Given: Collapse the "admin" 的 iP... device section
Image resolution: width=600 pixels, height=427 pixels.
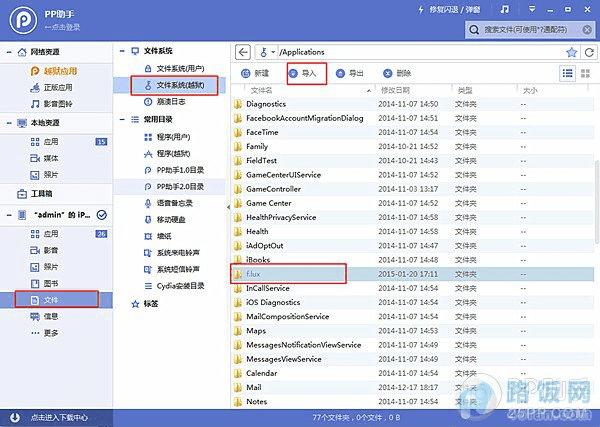Looking at the screenshot, I should click(9, 215).
